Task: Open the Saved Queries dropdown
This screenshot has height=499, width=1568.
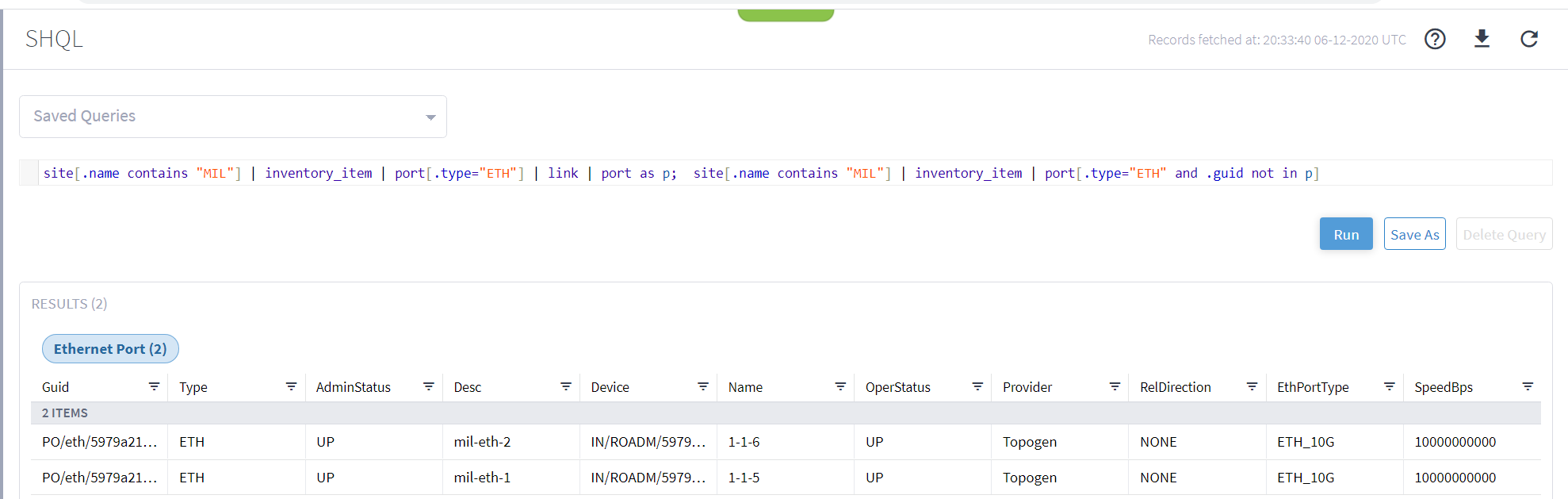Action: 233,117
